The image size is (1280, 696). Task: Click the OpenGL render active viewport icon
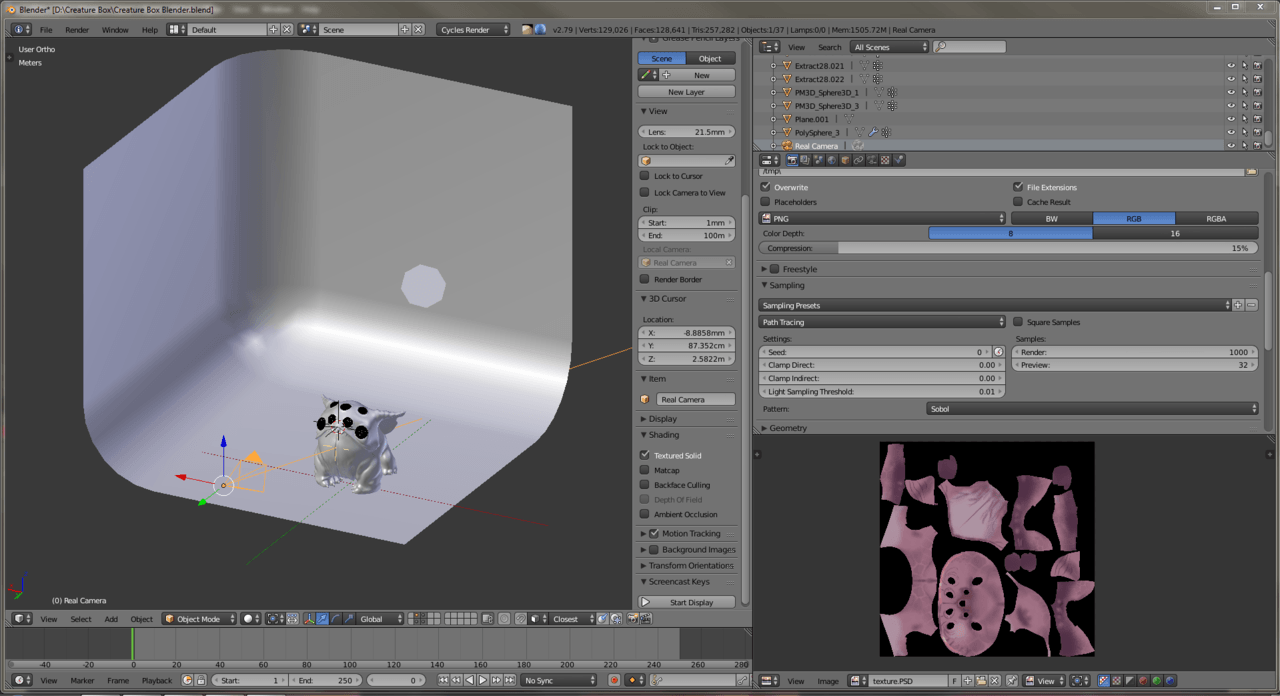(632, 619)
